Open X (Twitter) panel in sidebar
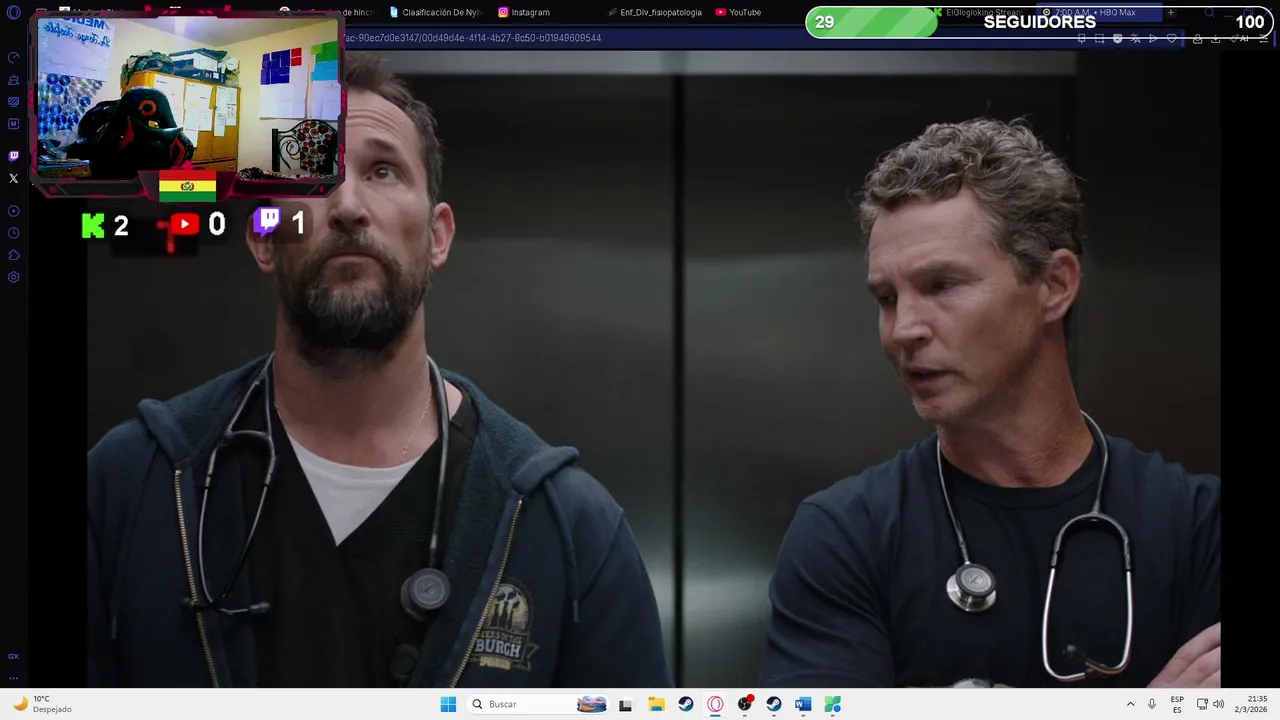This screenshot has width=1280, height=720. pyautogui.click(x=13, y=178)
